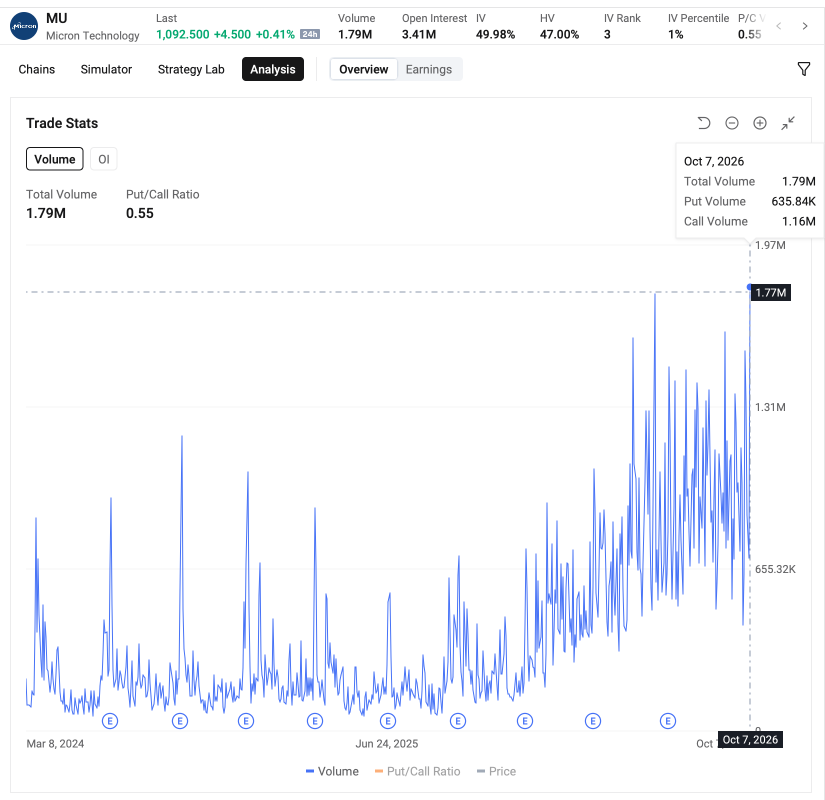Click the Micron company logo

(24, 26)
